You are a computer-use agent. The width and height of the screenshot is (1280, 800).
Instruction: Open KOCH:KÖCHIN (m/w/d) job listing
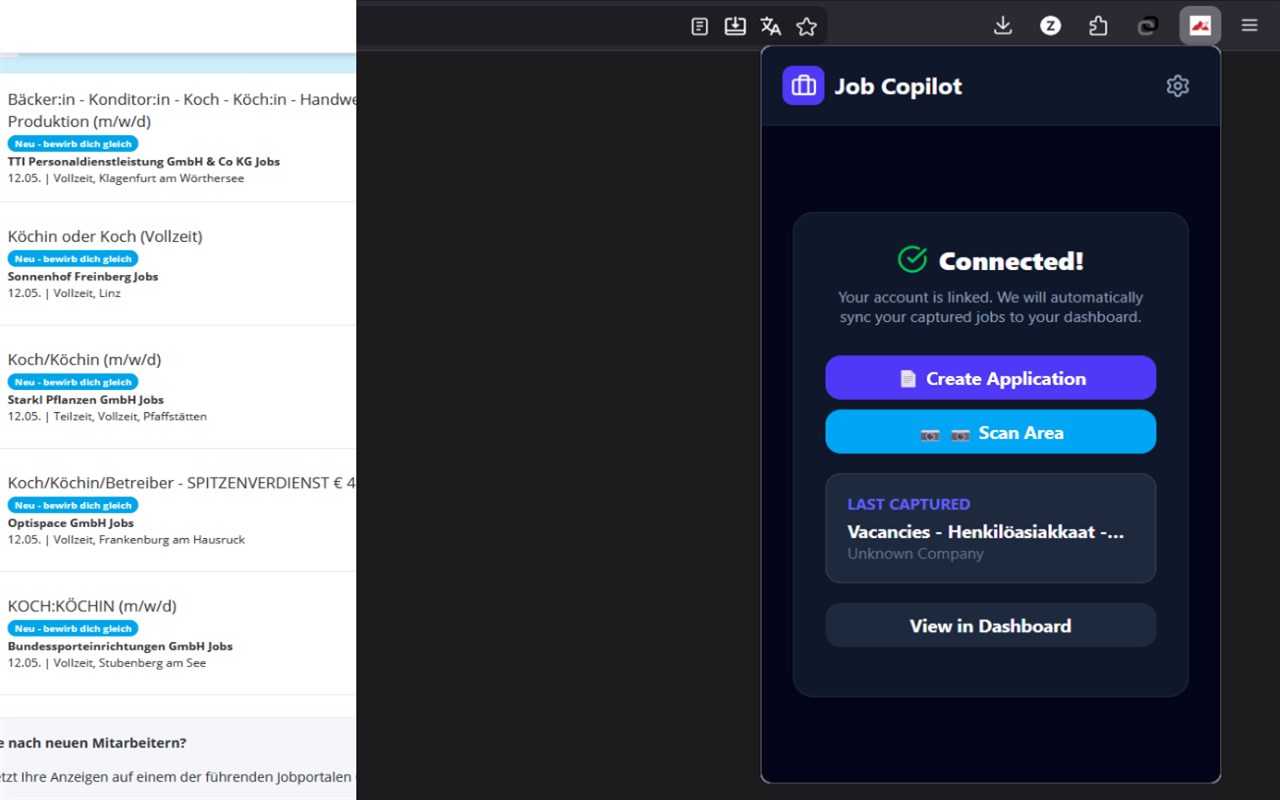pos(92,605)
